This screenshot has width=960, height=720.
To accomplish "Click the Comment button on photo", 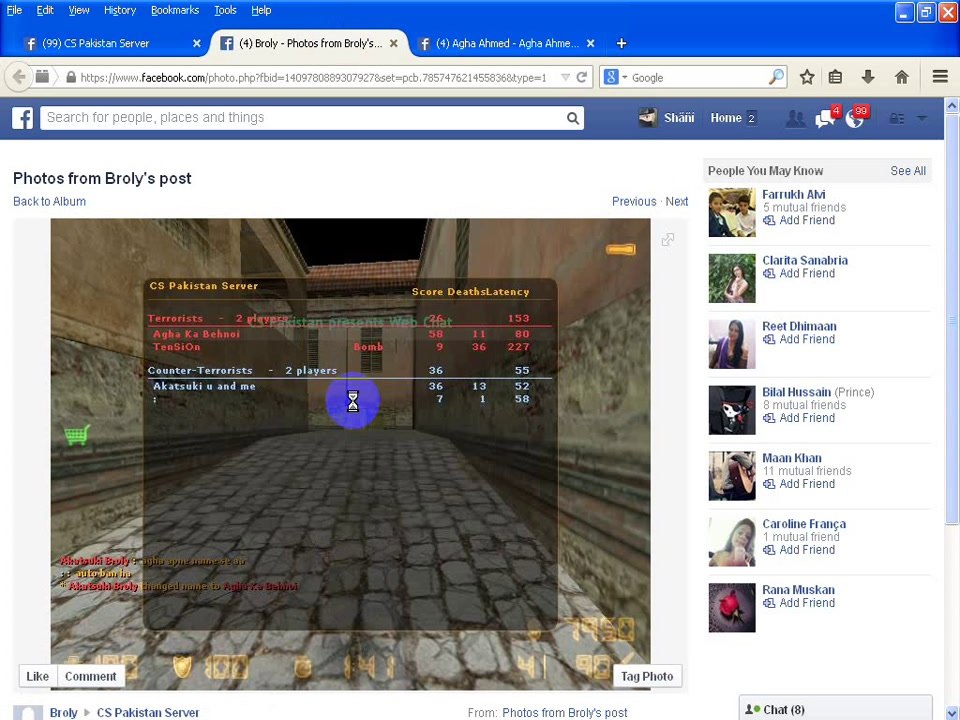I will [91, 676].
